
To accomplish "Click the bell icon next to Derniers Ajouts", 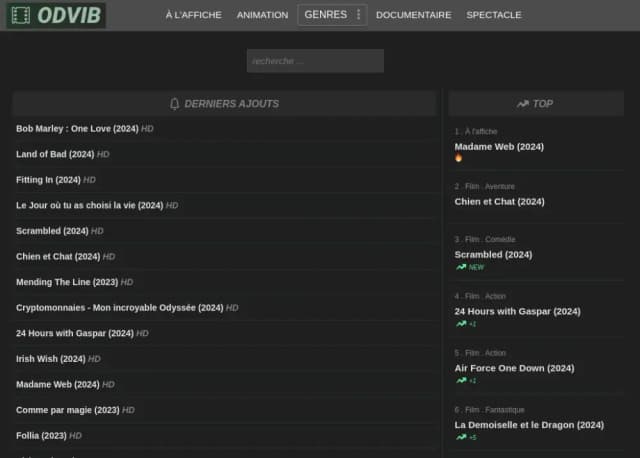I will [x=174, y=104].
